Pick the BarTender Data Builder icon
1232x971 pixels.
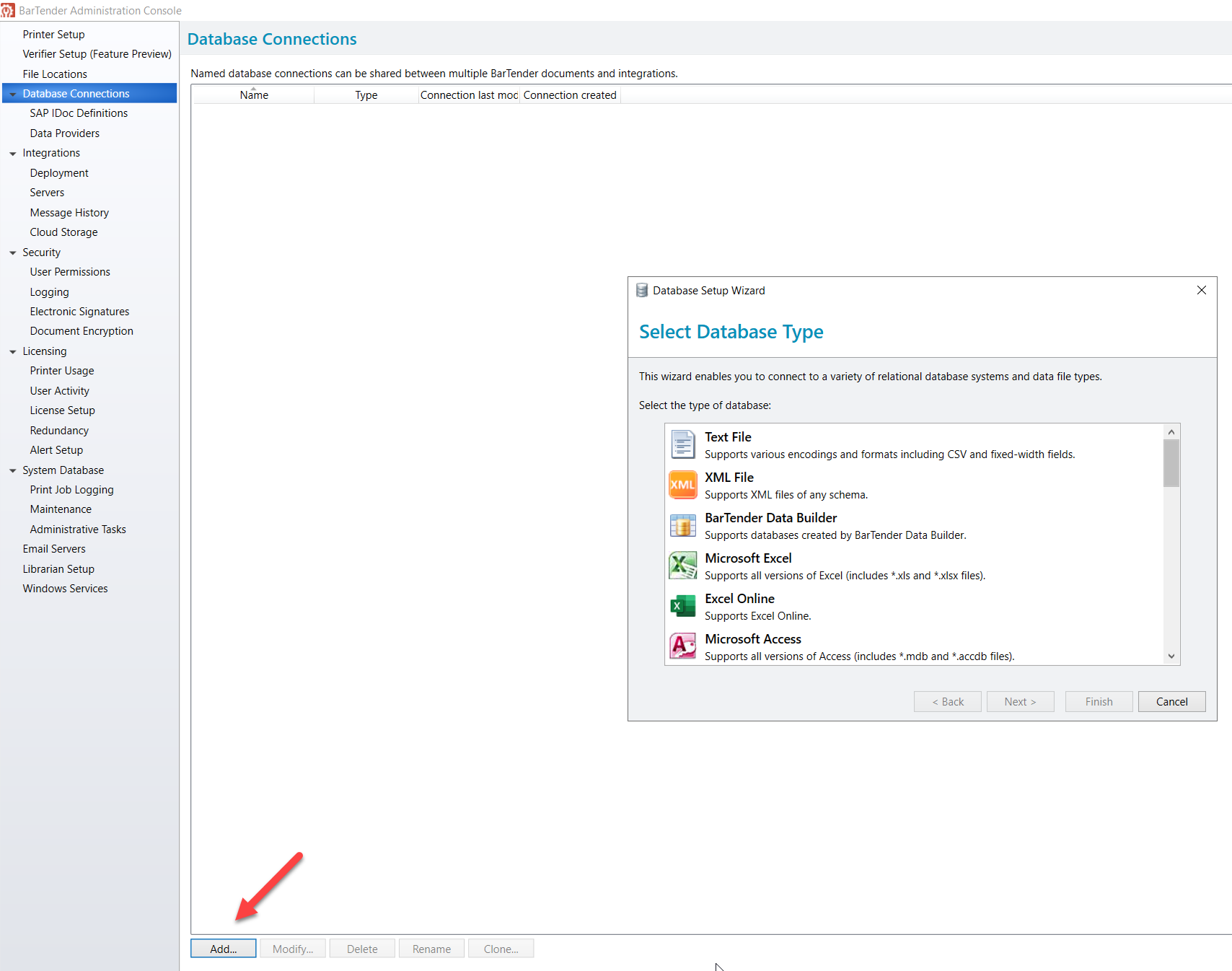[x=682, y=525]
